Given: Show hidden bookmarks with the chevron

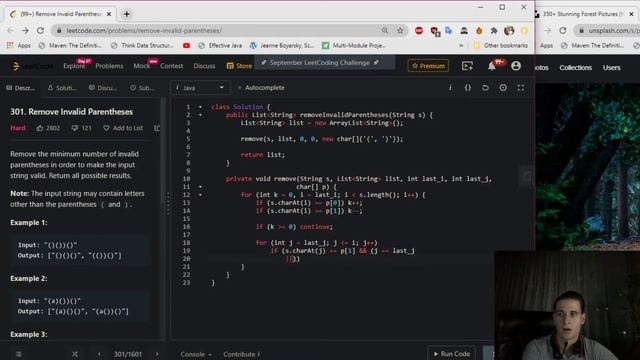Looking at the screenshot, I should click(x=461, y=45).
